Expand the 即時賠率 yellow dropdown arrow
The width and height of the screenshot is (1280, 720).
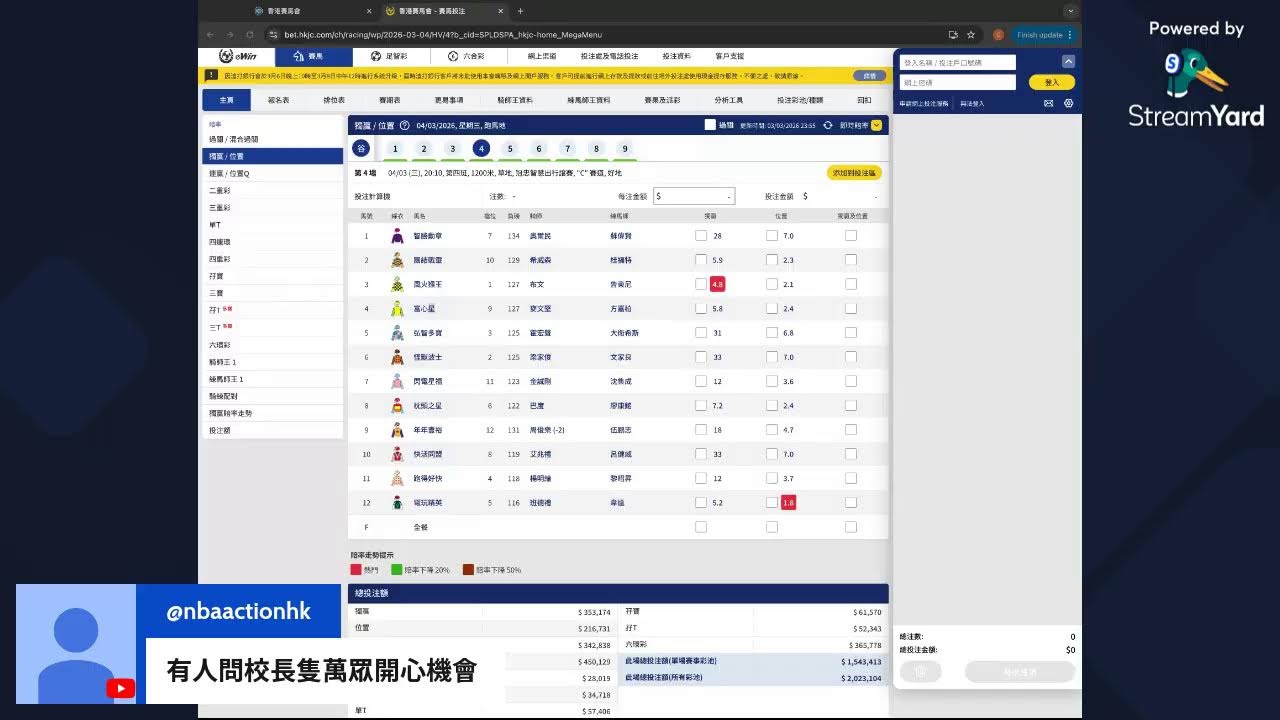click(x=877, y=126)
